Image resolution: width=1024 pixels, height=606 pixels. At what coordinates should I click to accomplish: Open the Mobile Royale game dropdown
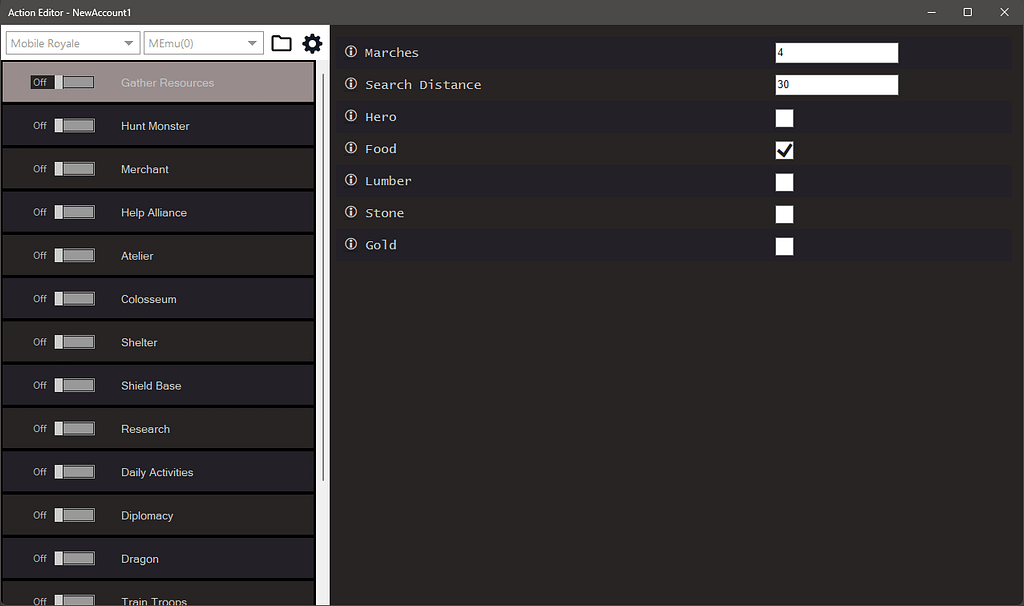click(70, 43)
